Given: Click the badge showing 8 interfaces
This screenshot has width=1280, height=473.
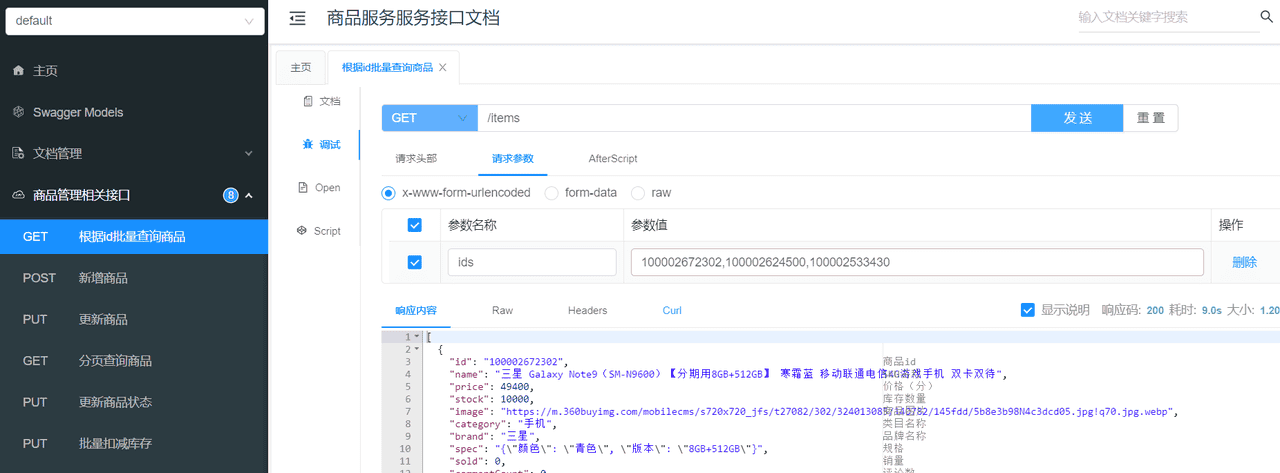Looking at the screenshot, I should tap(231, 195).
